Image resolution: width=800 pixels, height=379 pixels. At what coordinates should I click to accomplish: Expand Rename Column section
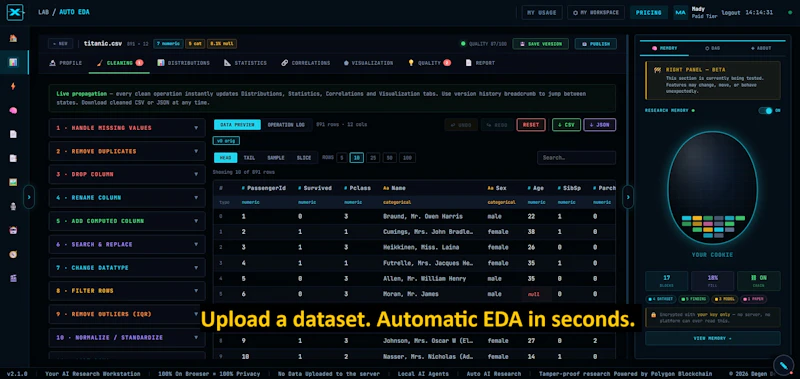[127, 198]
